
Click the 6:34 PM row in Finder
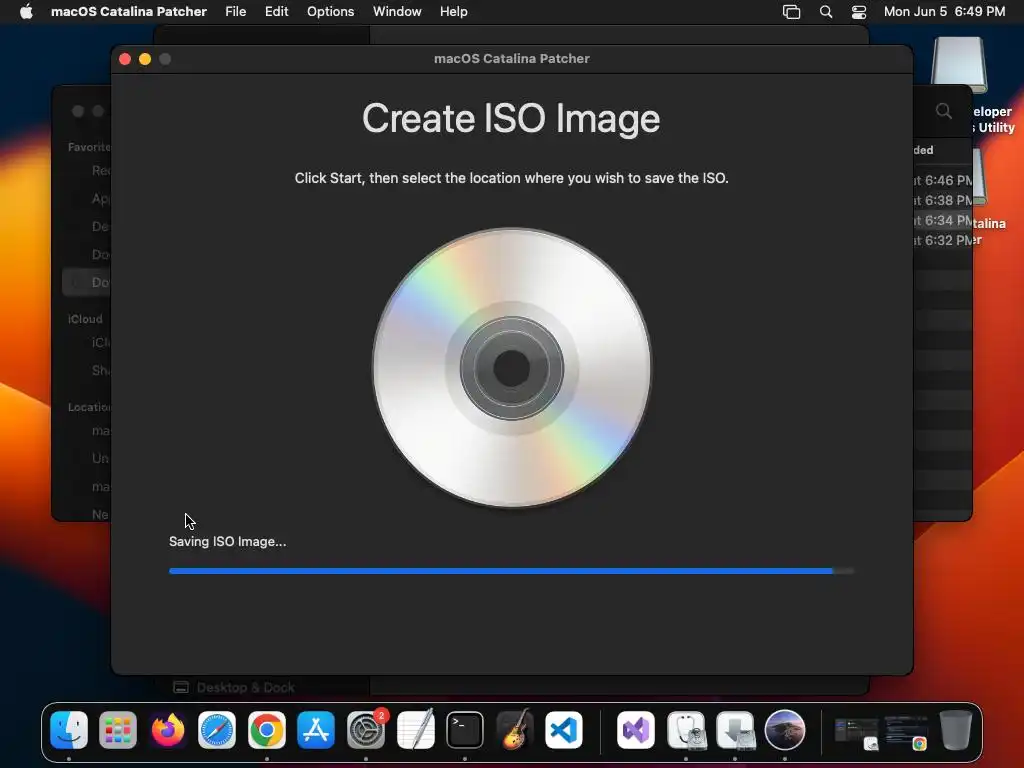tap(942, 221)
